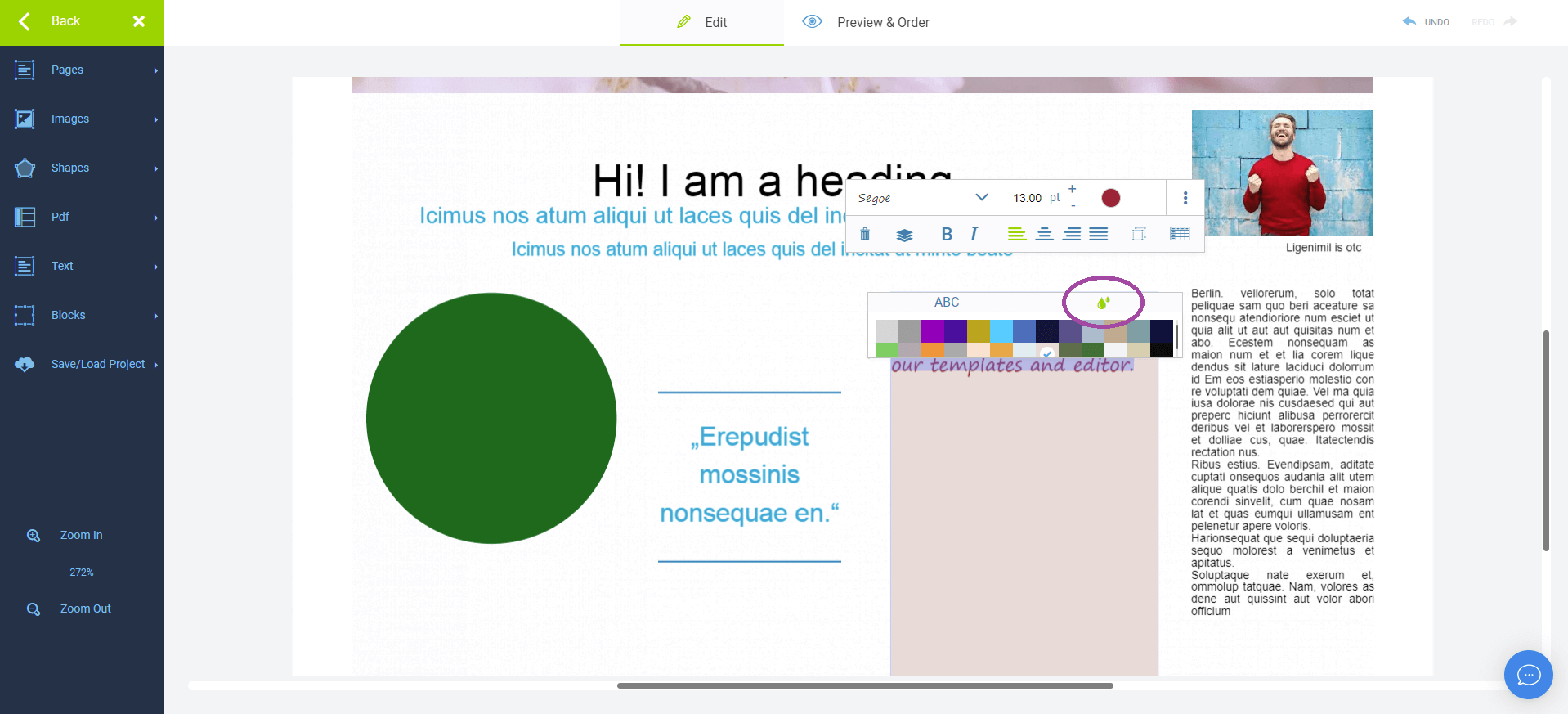The image size is (1568, 714).
Task: Switch to the Preview & Order tab
Action: click(x=867, y=23)
